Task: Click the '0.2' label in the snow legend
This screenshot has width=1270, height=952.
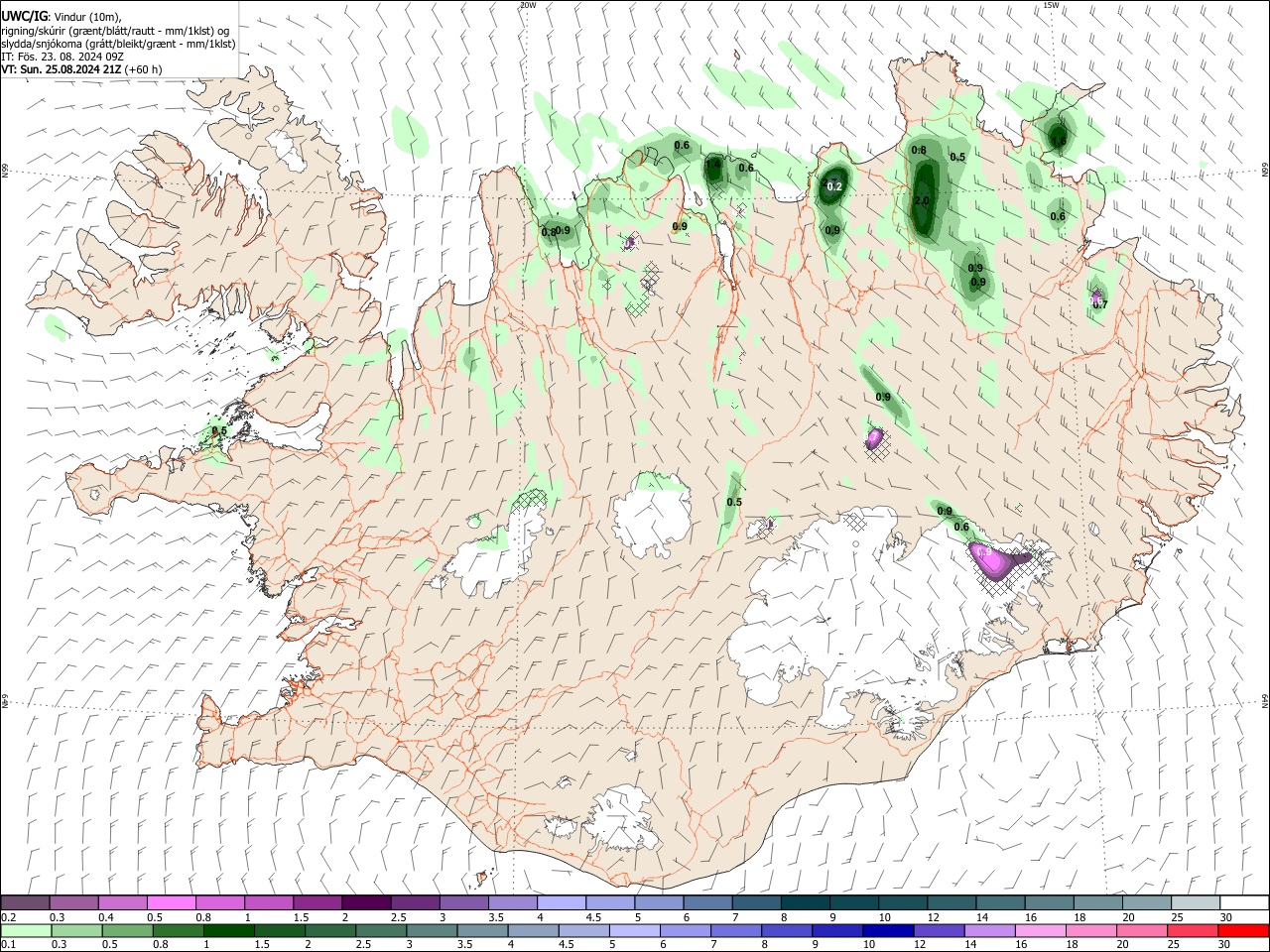Action: coord(8,917)
